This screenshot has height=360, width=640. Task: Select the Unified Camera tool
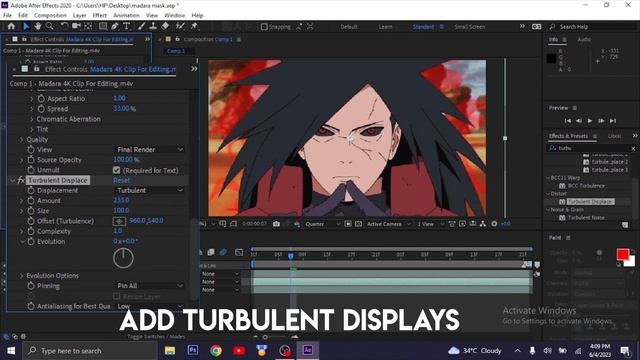pyautogui.click(x=76, y=26)
